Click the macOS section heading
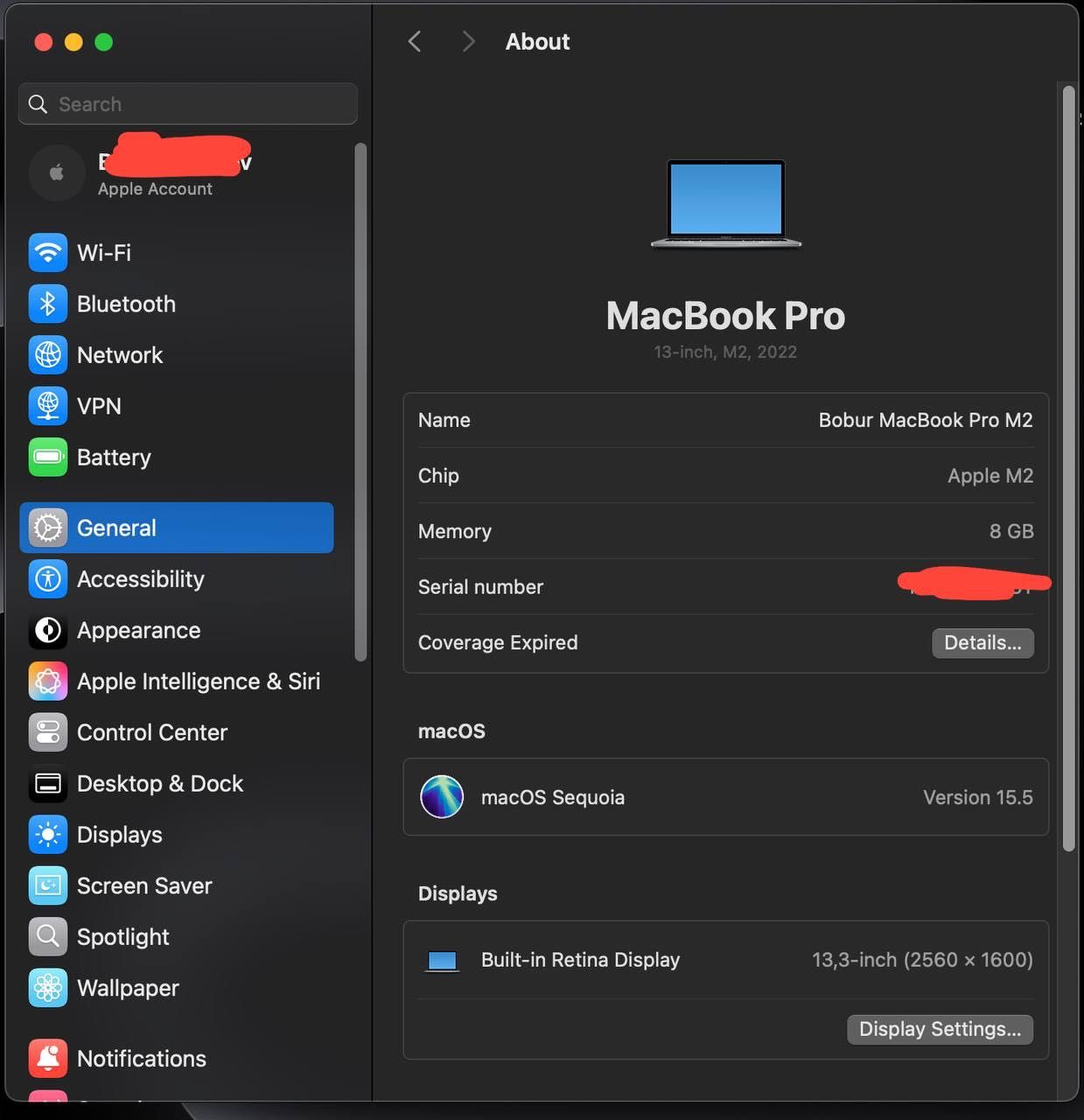Image resolution: width=1084 pixels, height=1120 pixels. point(451,731)
